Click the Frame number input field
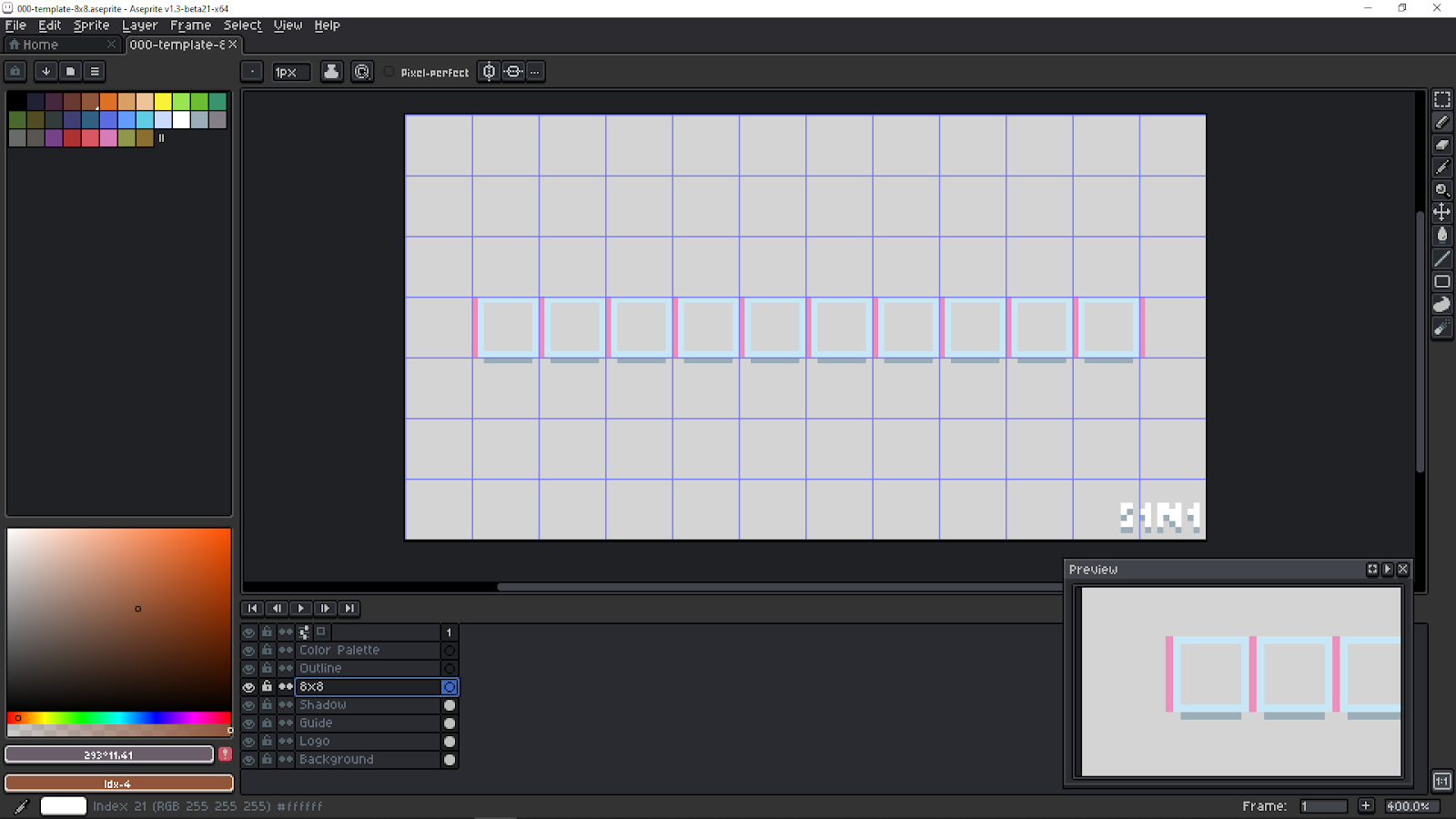 pos(1323,806)
